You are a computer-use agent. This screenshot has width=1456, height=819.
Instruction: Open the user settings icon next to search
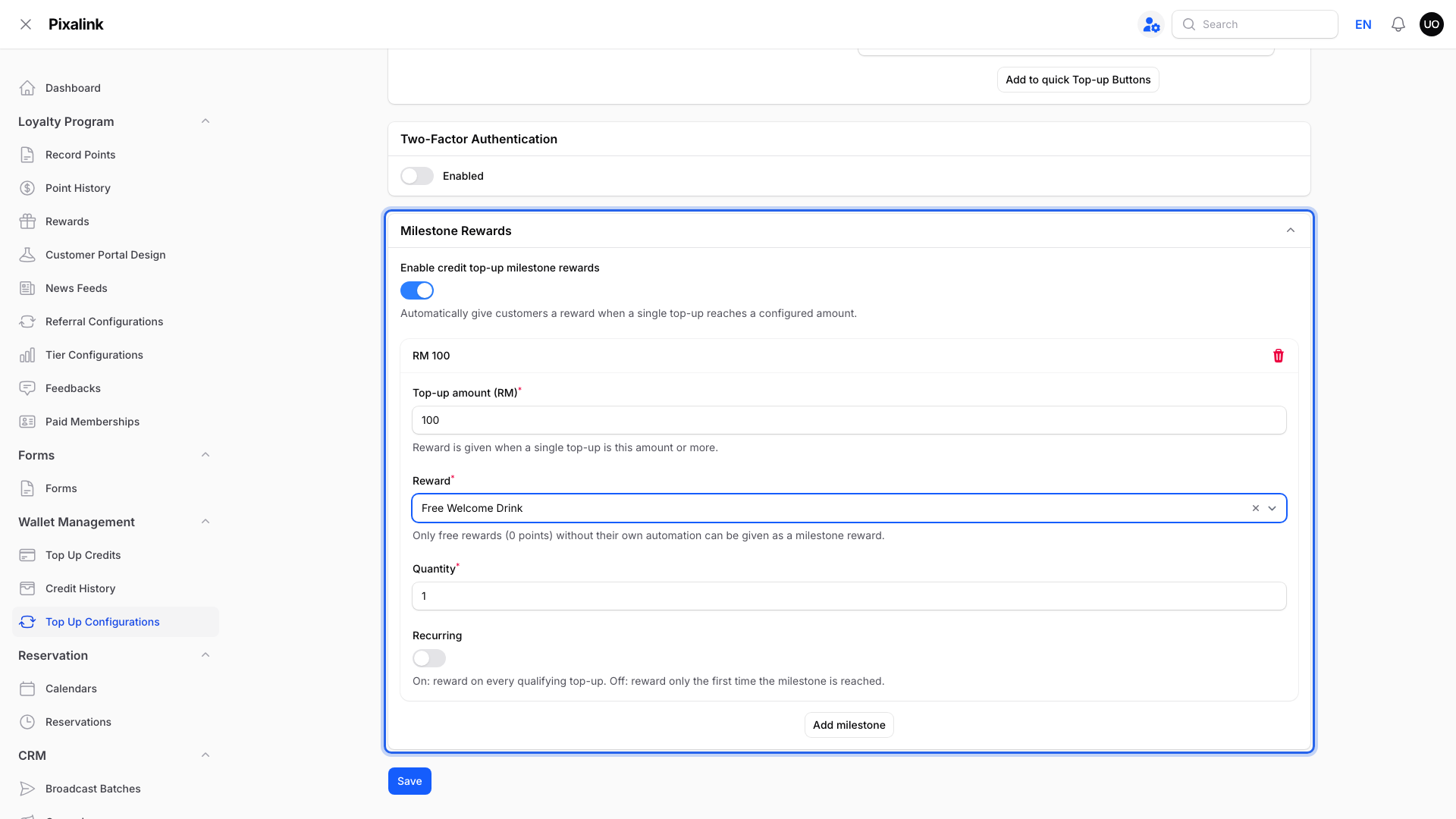(1151, 24)
